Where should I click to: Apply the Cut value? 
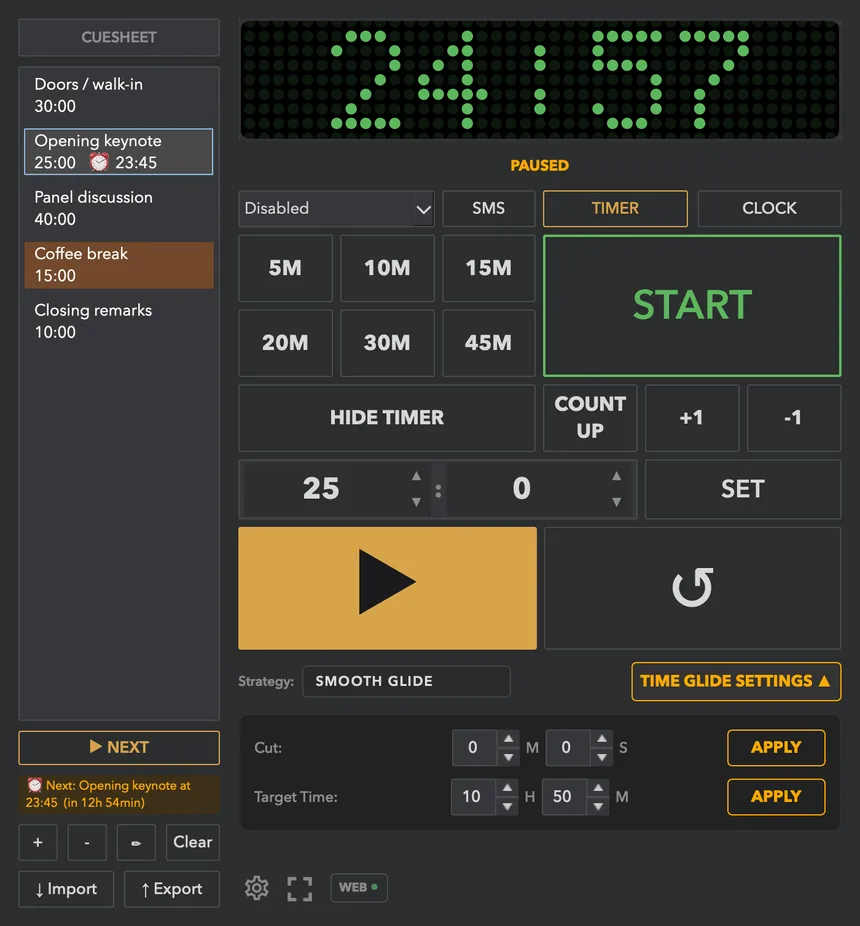[776, 748]
